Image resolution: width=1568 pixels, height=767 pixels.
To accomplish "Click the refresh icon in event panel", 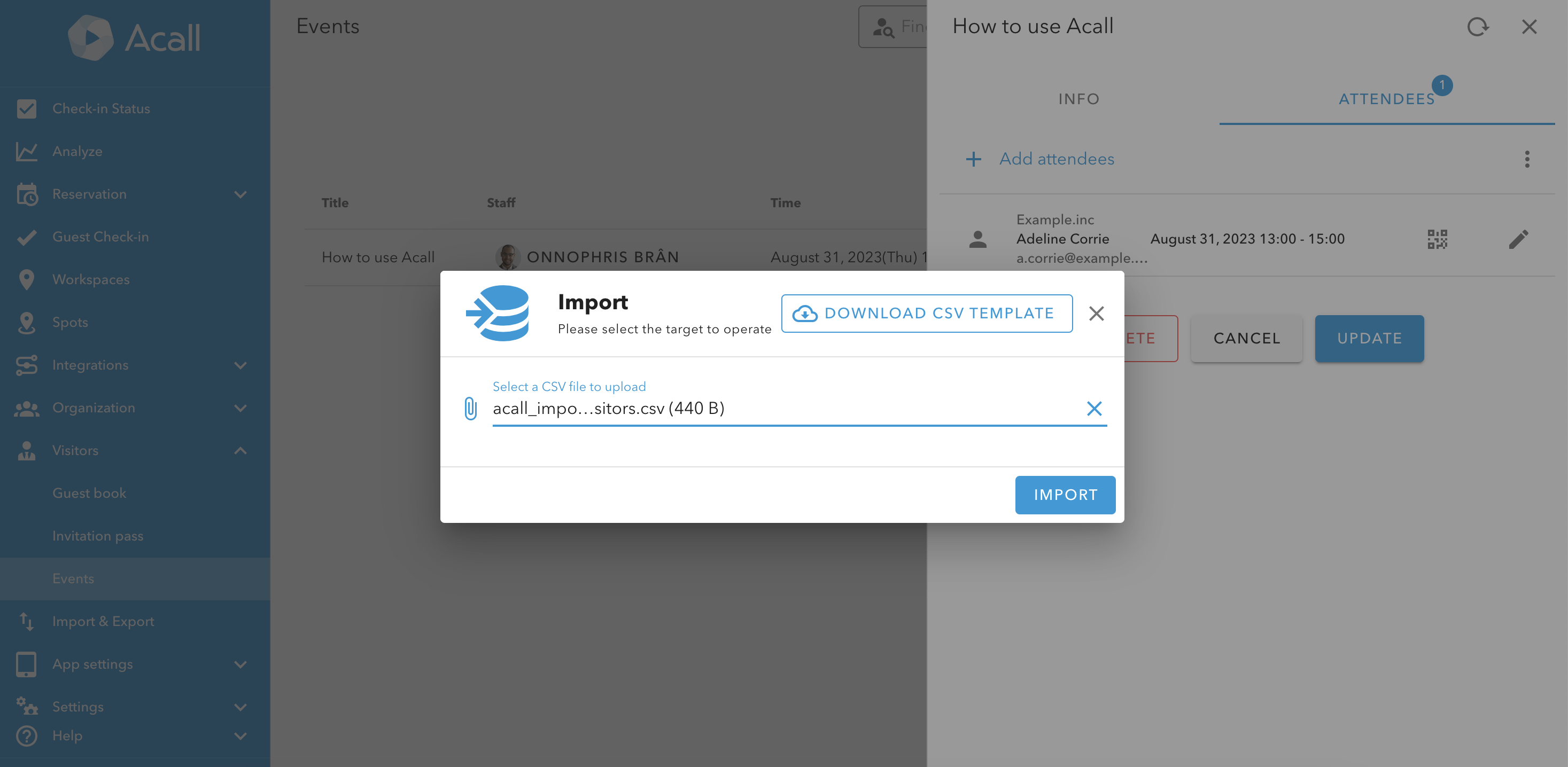I will click(1477, 27).
